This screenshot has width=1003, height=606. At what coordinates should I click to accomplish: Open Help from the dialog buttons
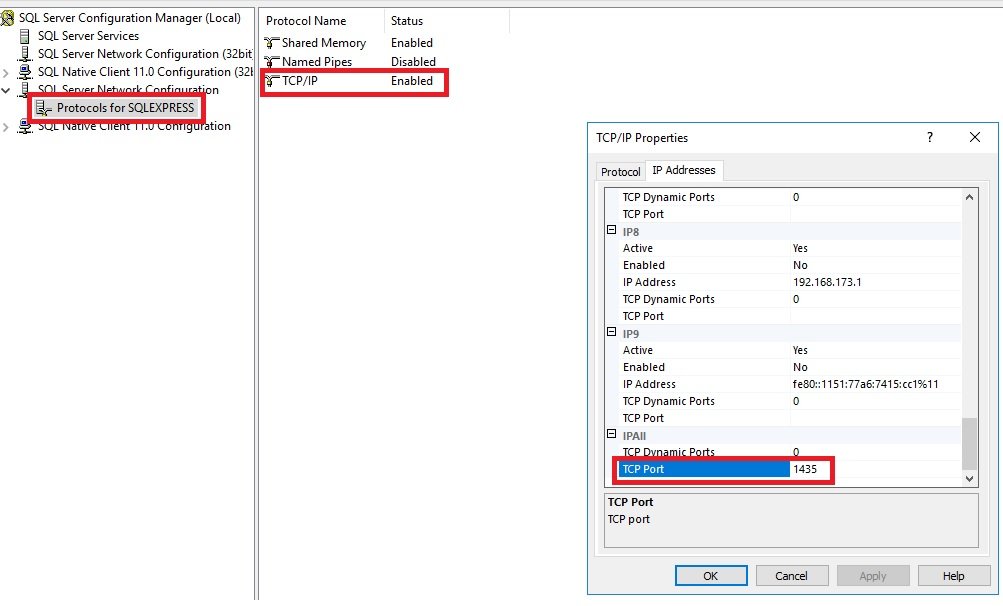[953, 576]
